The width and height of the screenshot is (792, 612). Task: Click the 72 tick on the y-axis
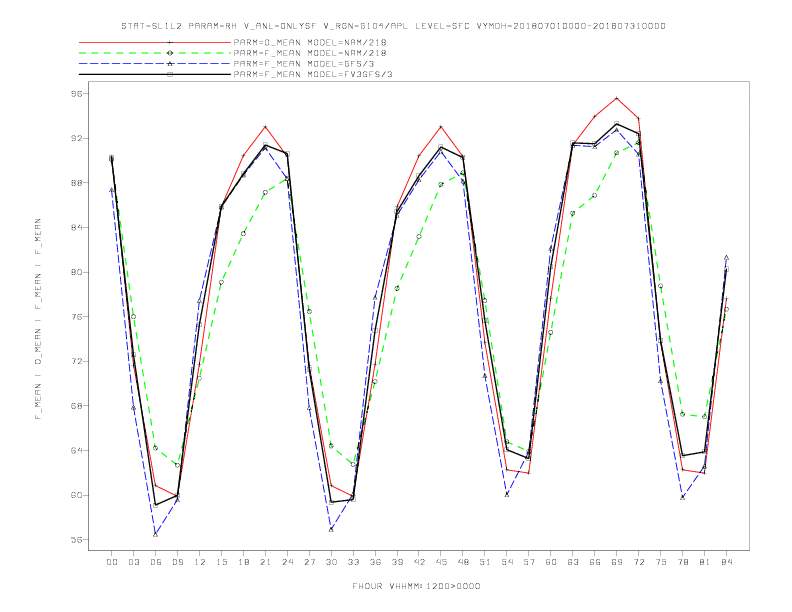tap(77, 361)
